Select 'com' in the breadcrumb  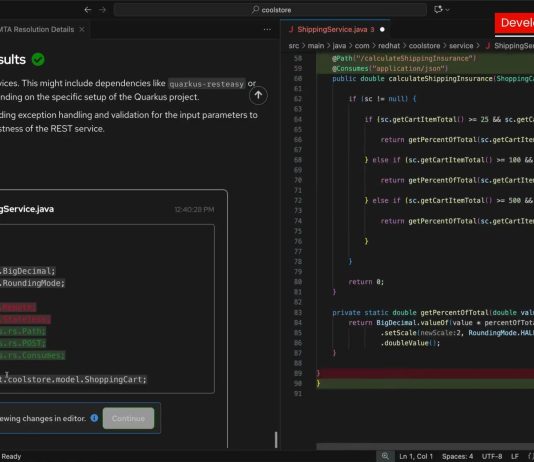(x=362, y=46)
